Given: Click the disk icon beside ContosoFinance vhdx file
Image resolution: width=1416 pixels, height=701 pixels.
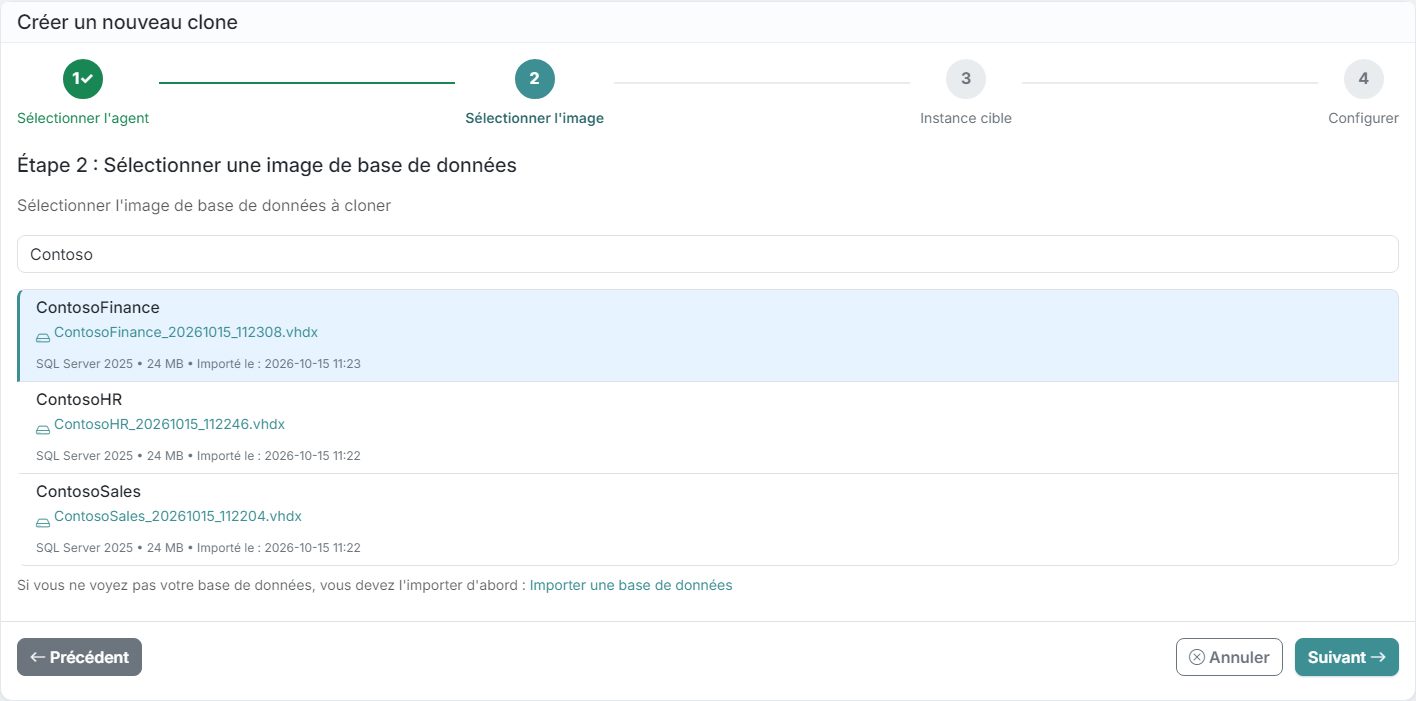Looking at the screenshot, I should coord(43,337).
